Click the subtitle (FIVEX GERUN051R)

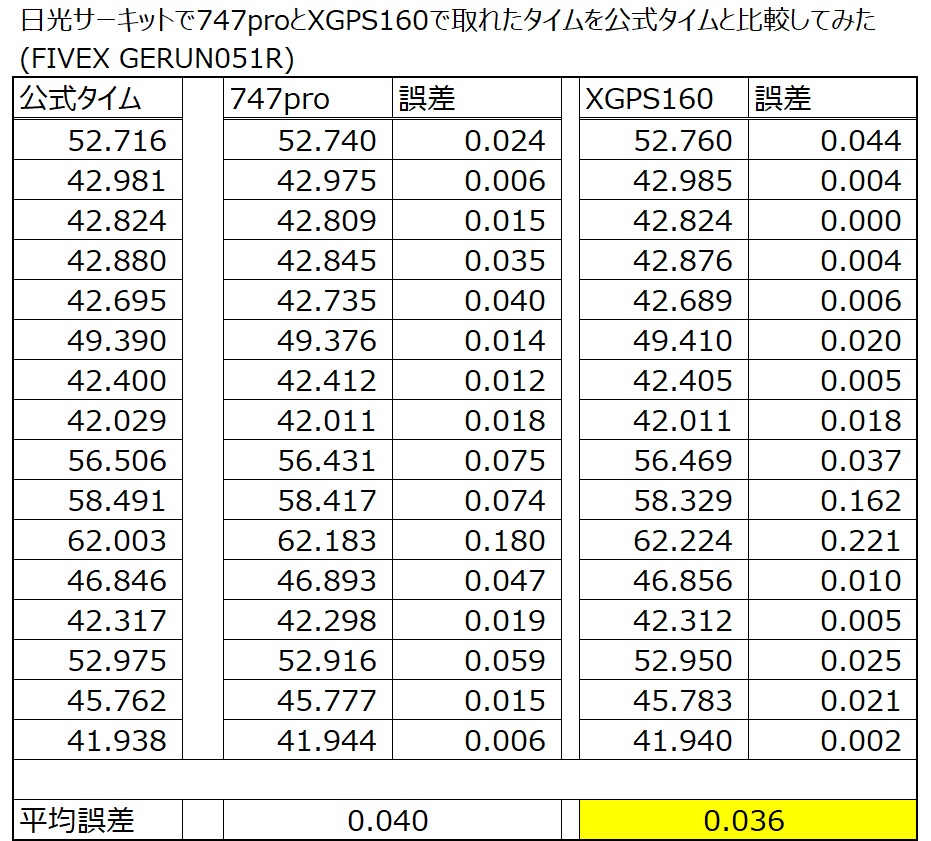157,59
